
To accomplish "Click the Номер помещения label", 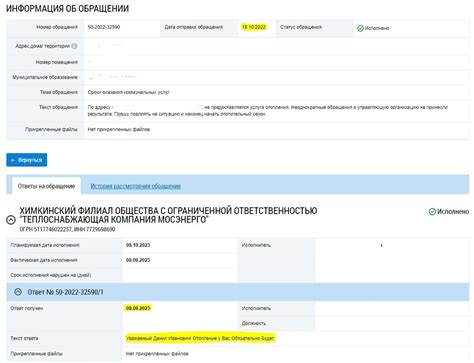I will (57, 62).
